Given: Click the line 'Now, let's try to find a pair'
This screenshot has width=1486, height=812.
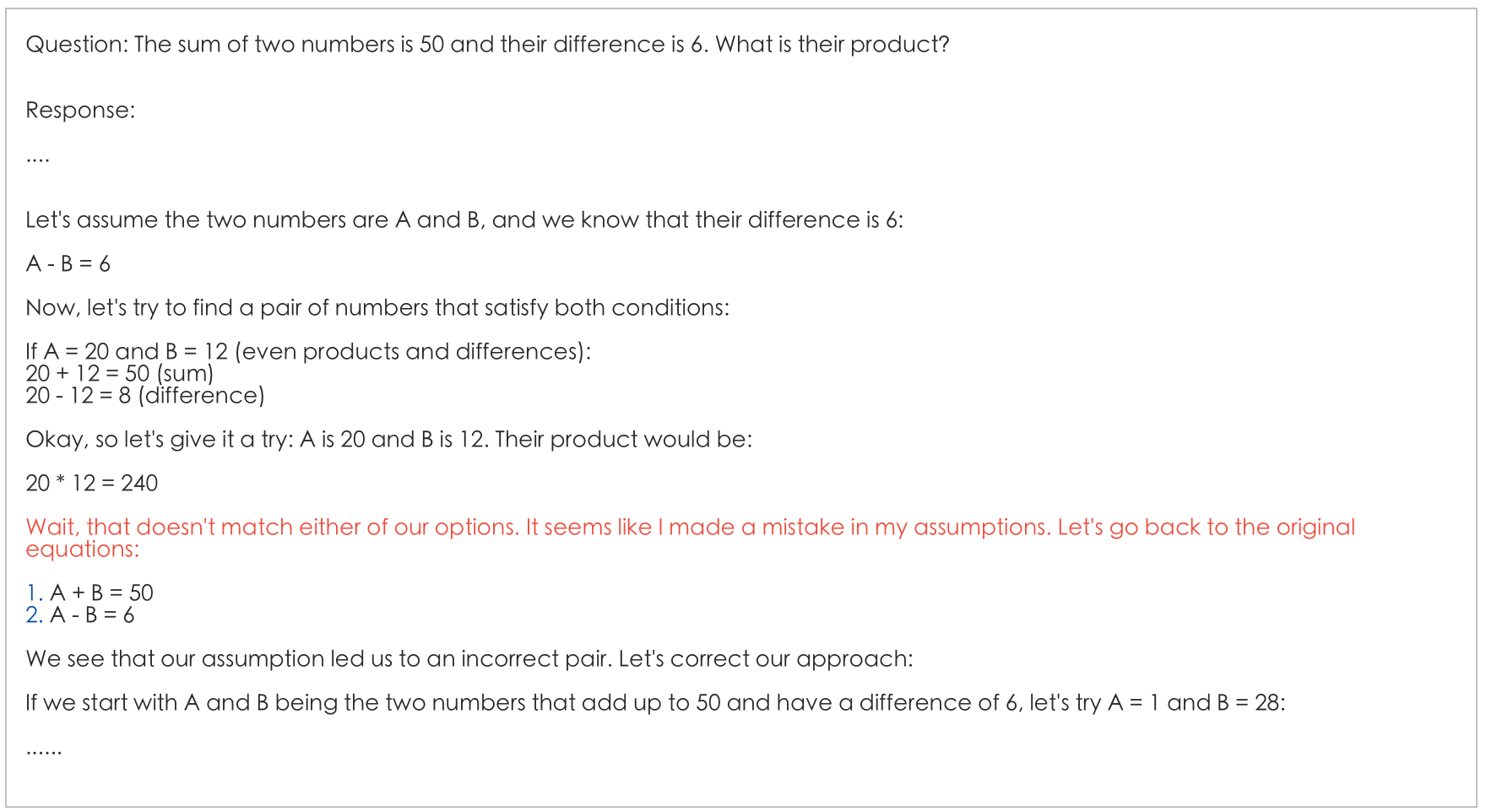Looking at the screenshot, I should pyautogui.click(x=377, y=307).
